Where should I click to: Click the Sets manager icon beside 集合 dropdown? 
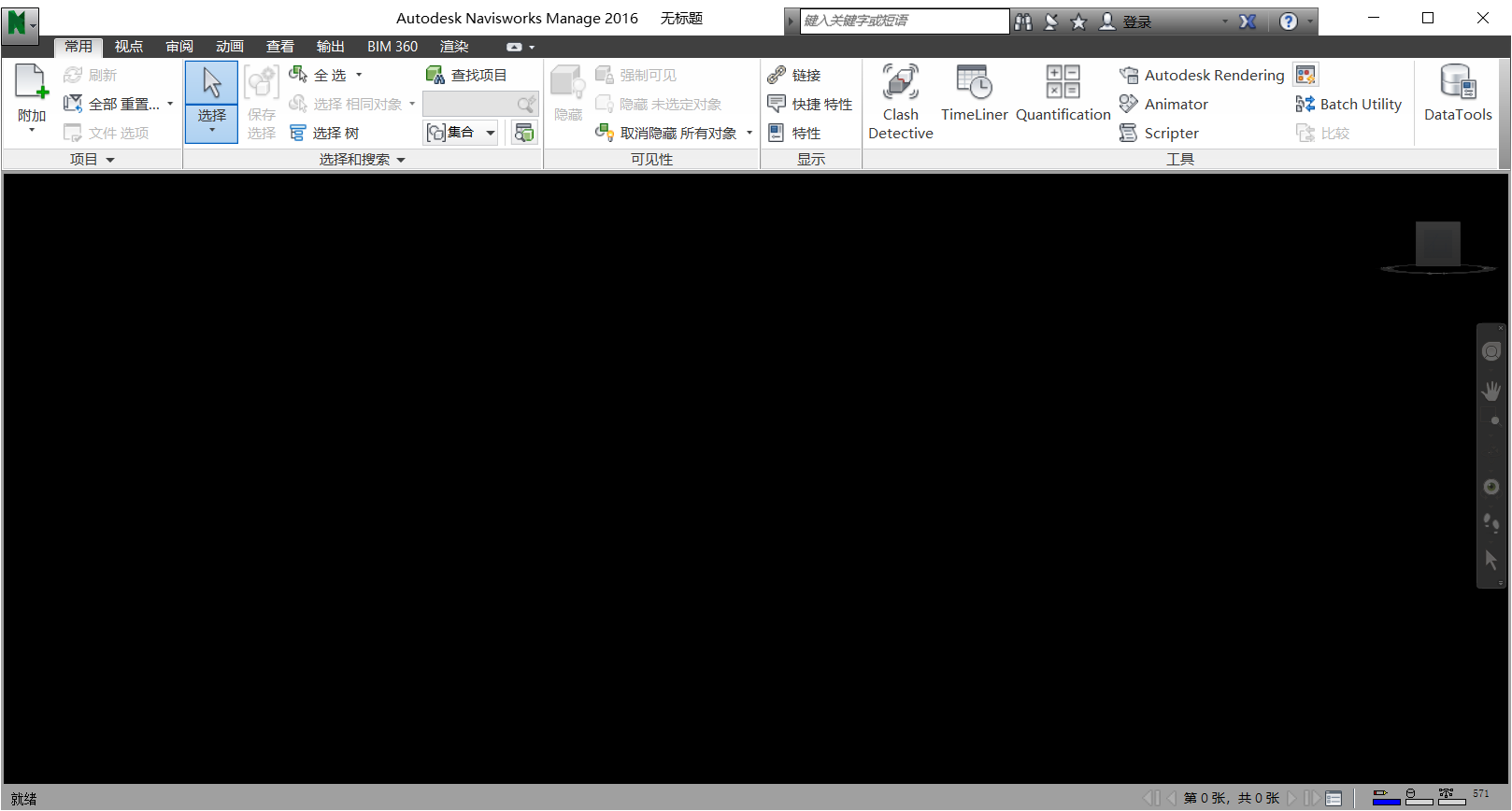pos(524,133)
